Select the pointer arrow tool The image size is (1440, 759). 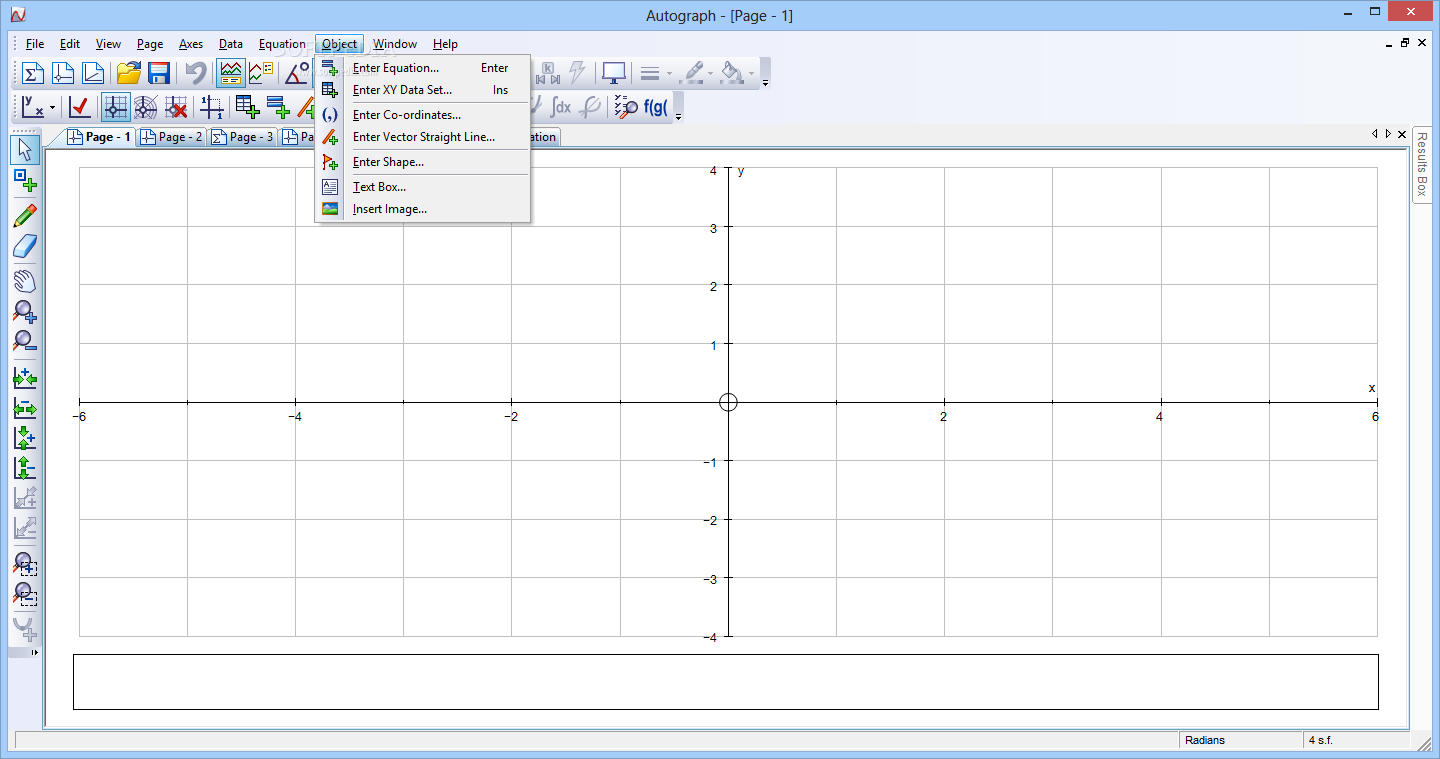[x=25, y=150]
